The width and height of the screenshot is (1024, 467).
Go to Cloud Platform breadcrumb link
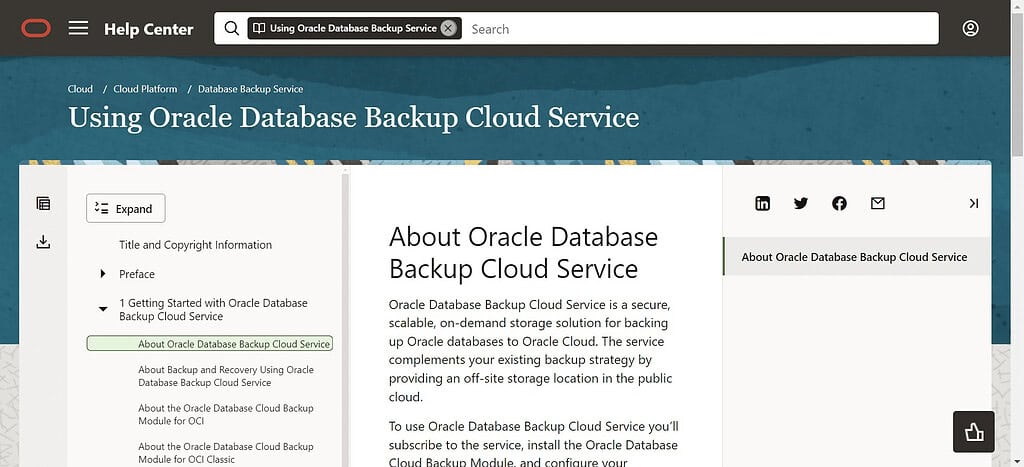(x=145, y=89)
